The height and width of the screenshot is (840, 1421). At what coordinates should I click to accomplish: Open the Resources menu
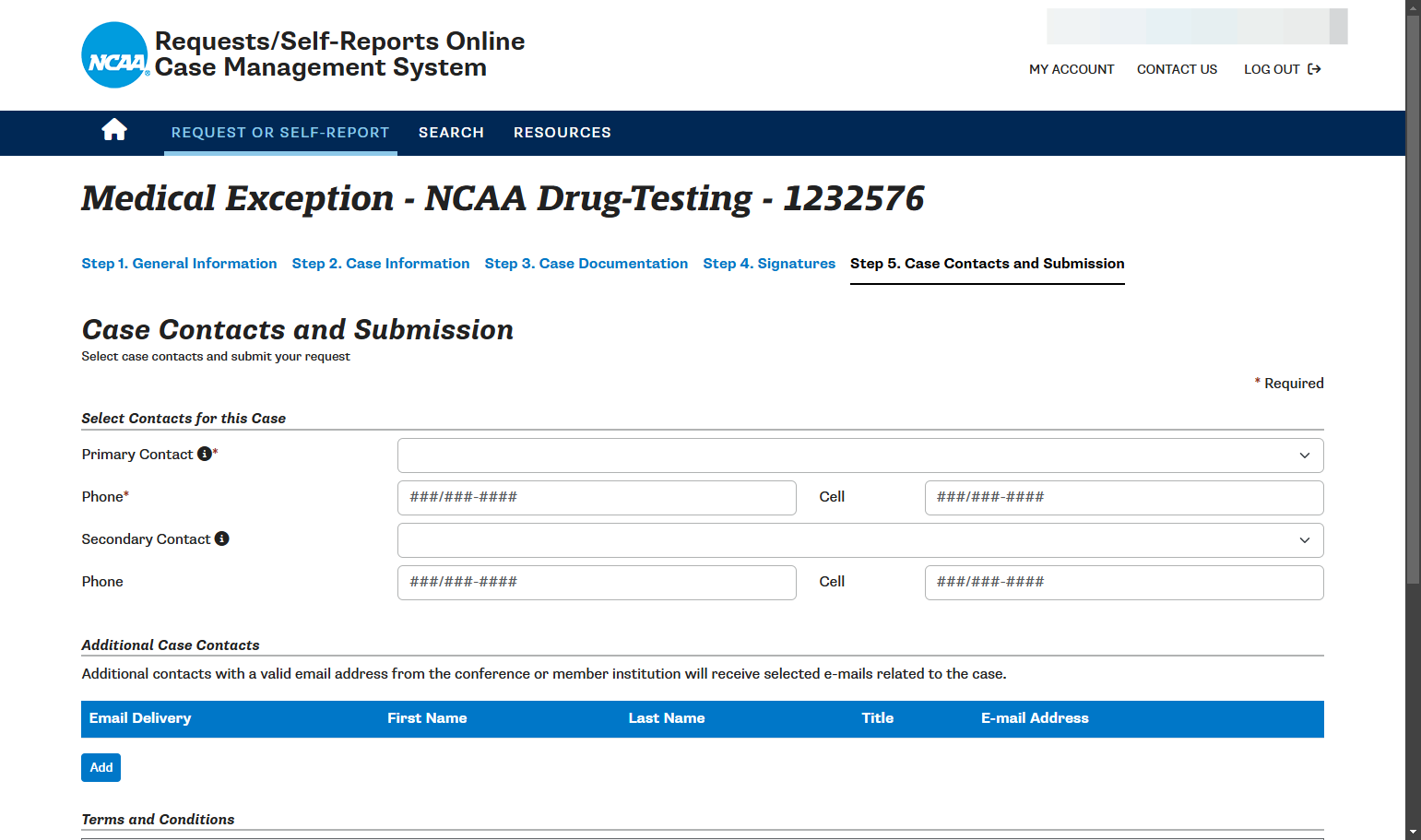tap(562, 133)
